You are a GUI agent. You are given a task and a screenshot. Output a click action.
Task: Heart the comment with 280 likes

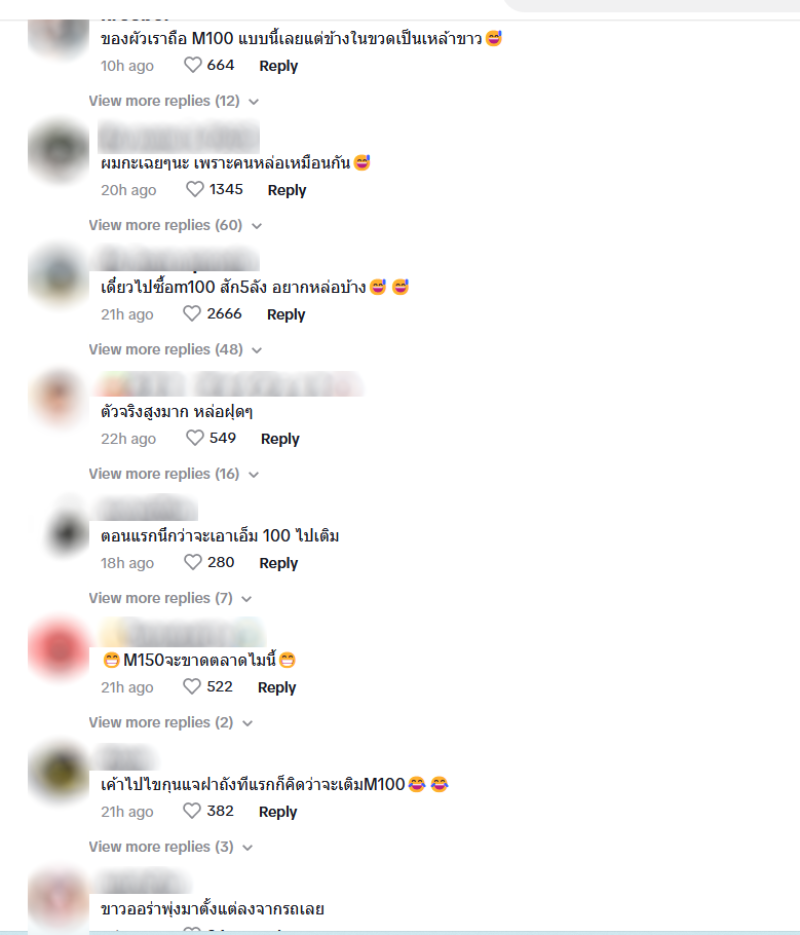(193, 562)
